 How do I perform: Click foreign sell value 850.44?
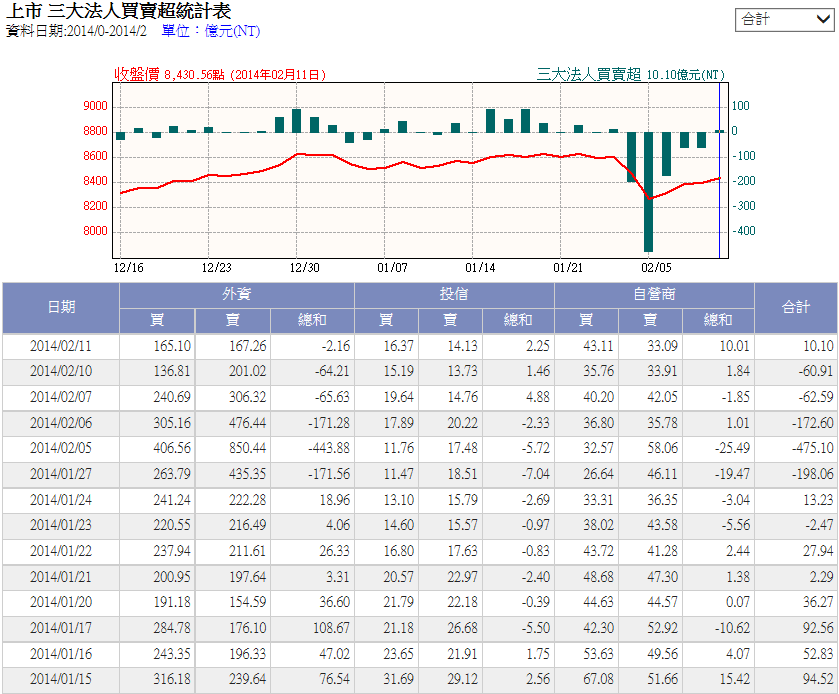pos(247,448)
